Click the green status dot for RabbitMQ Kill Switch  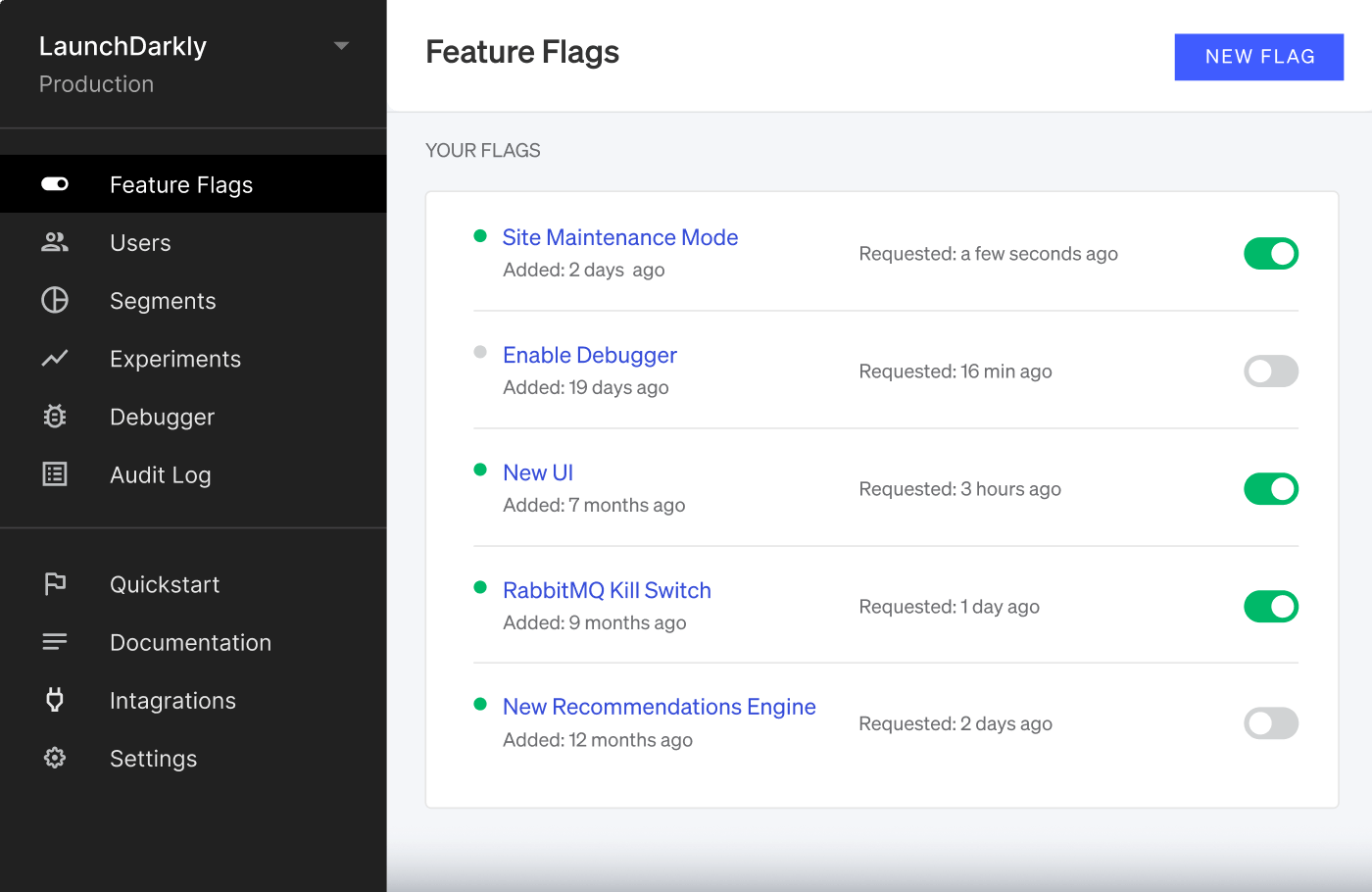click(480, 587)
